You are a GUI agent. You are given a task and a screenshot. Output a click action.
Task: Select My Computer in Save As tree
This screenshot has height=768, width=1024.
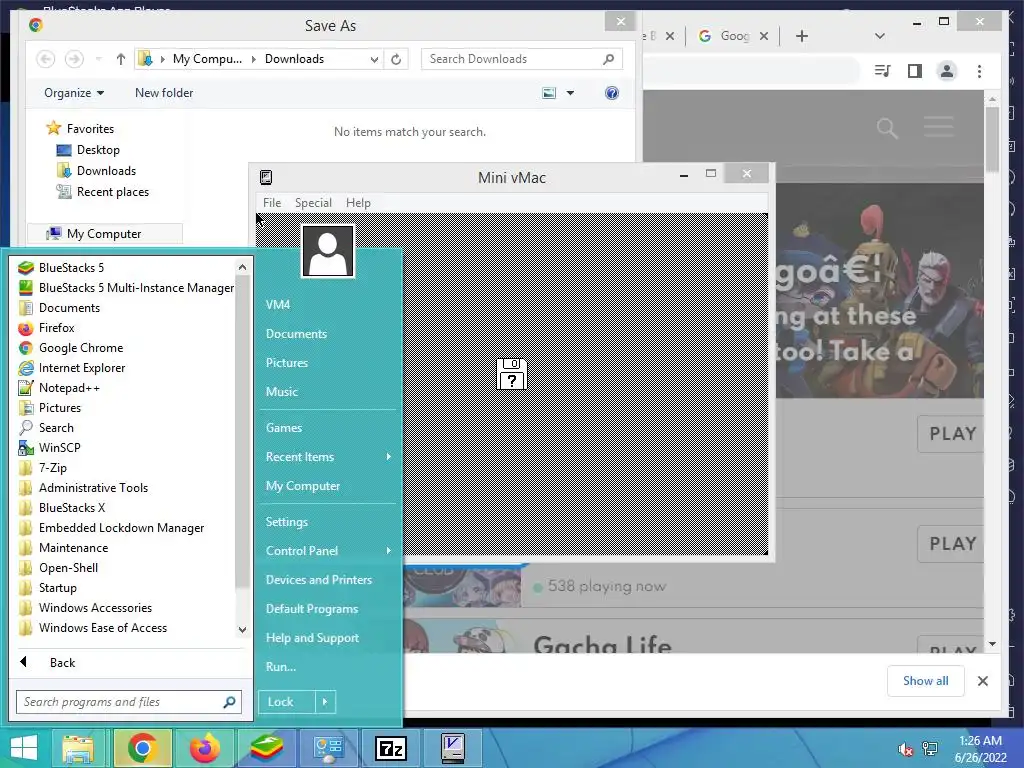tap(104, 234)
